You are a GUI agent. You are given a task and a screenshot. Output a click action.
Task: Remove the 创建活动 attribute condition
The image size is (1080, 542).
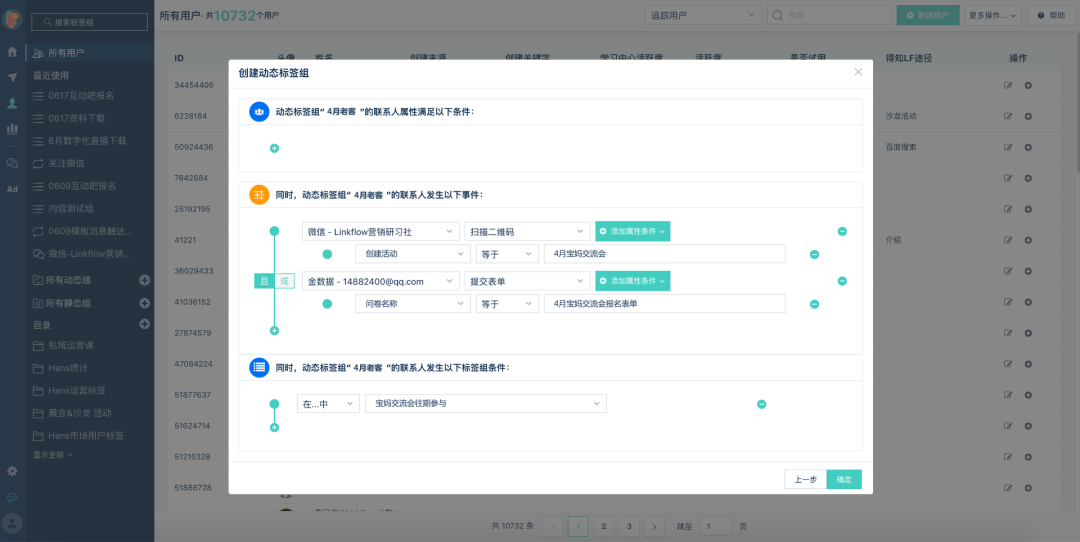[814, 254]
